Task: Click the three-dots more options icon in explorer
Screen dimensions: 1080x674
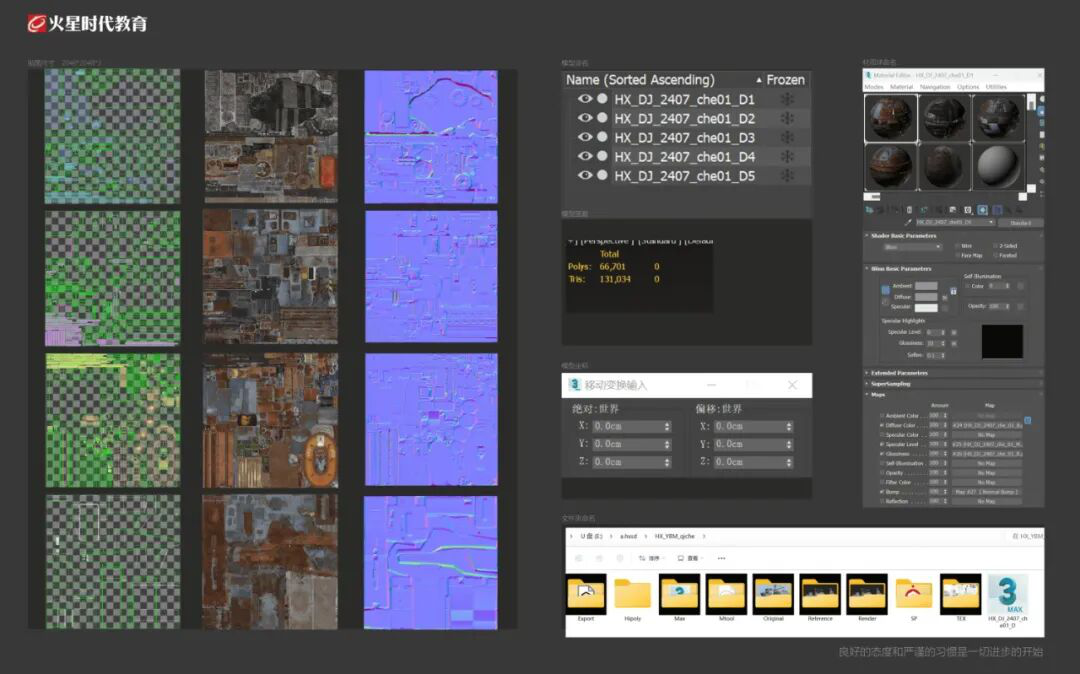Action: [x=721, y=558]
